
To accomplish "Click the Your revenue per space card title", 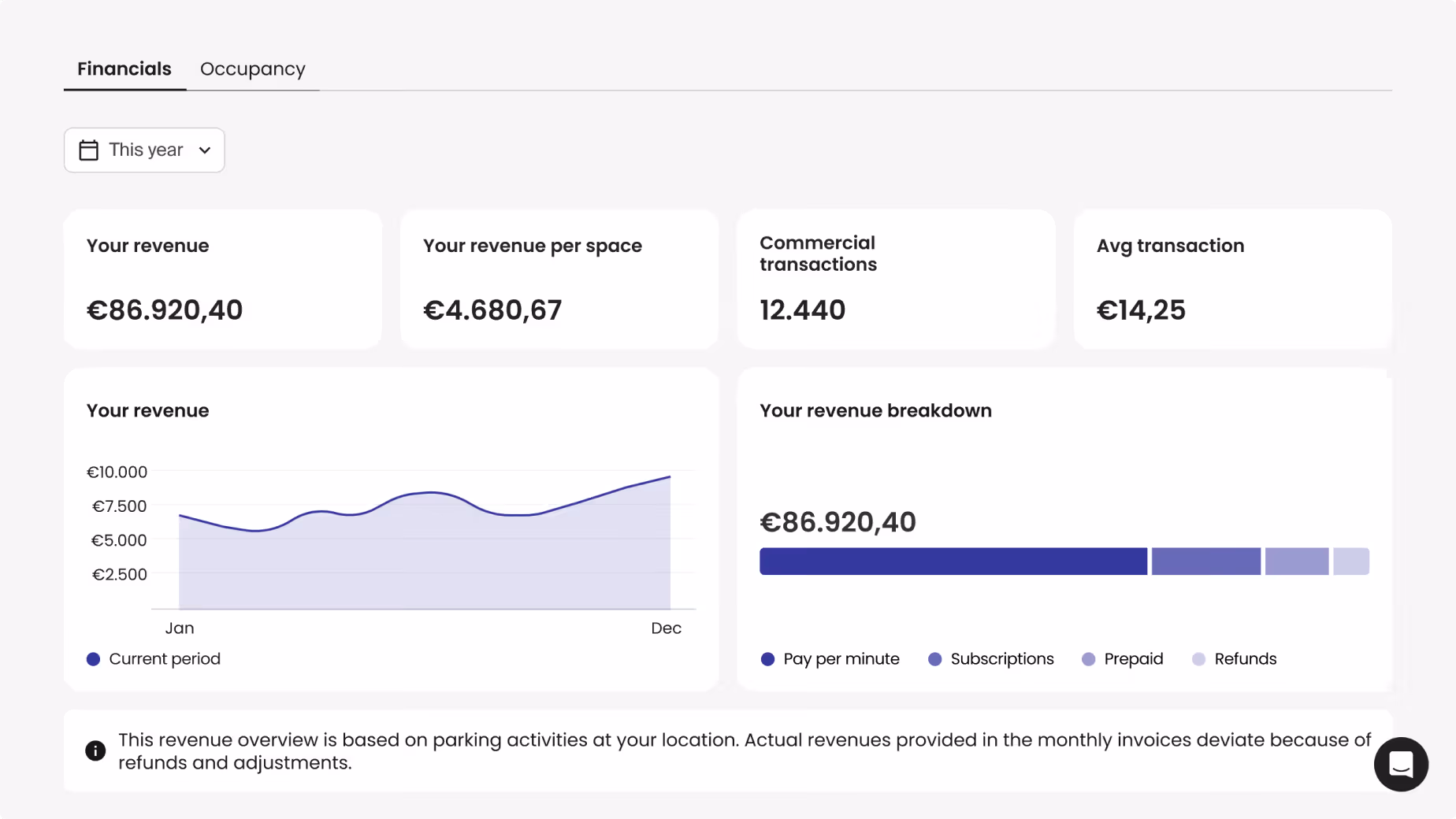I will click(x=533, y=246).
